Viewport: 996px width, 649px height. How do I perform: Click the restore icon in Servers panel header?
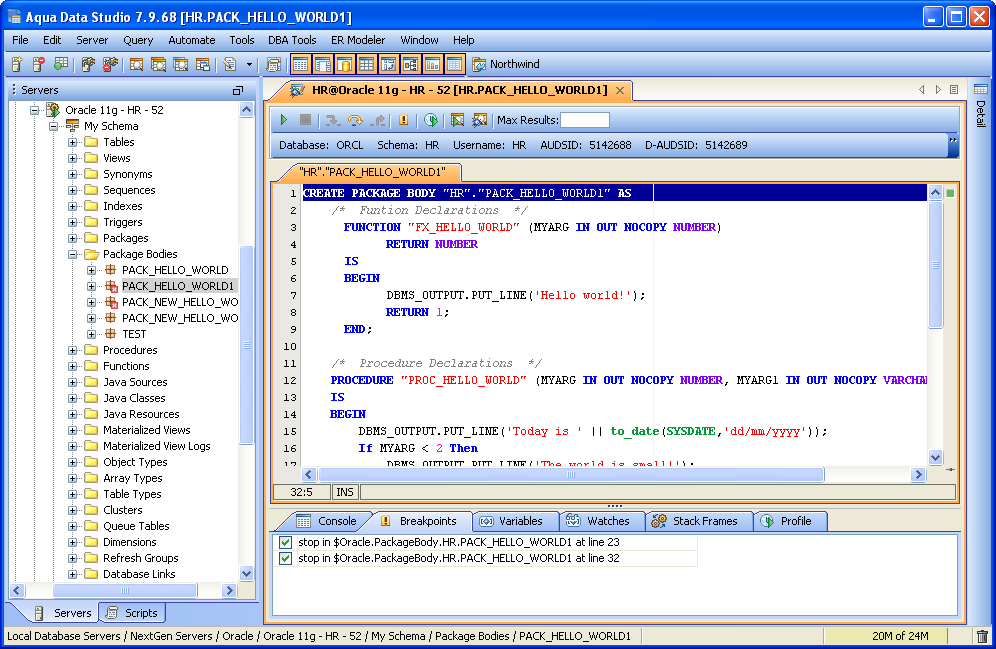pos(238,90)
